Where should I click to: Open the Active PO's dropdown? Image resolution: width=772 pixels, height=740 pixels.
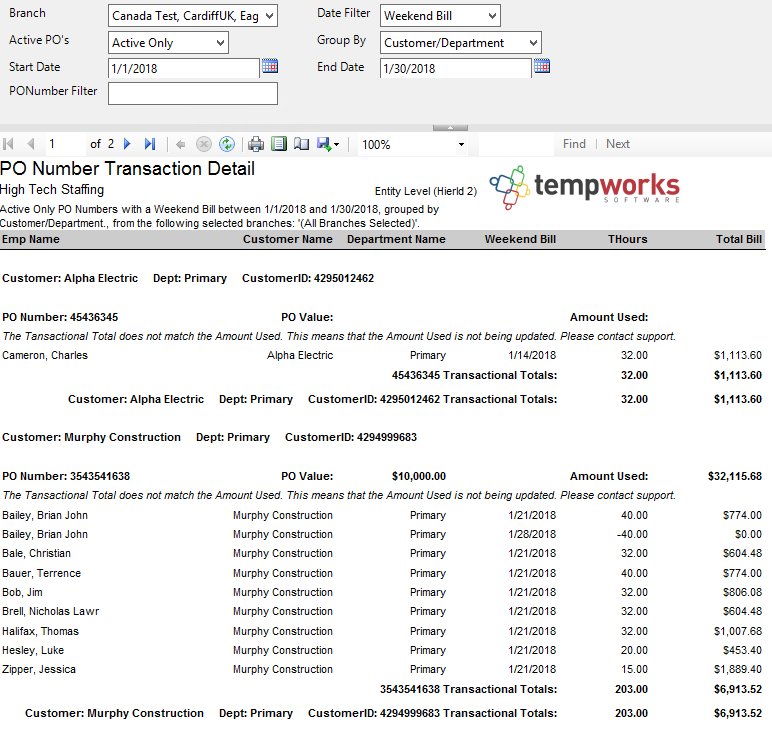click(x=220, y=43)
